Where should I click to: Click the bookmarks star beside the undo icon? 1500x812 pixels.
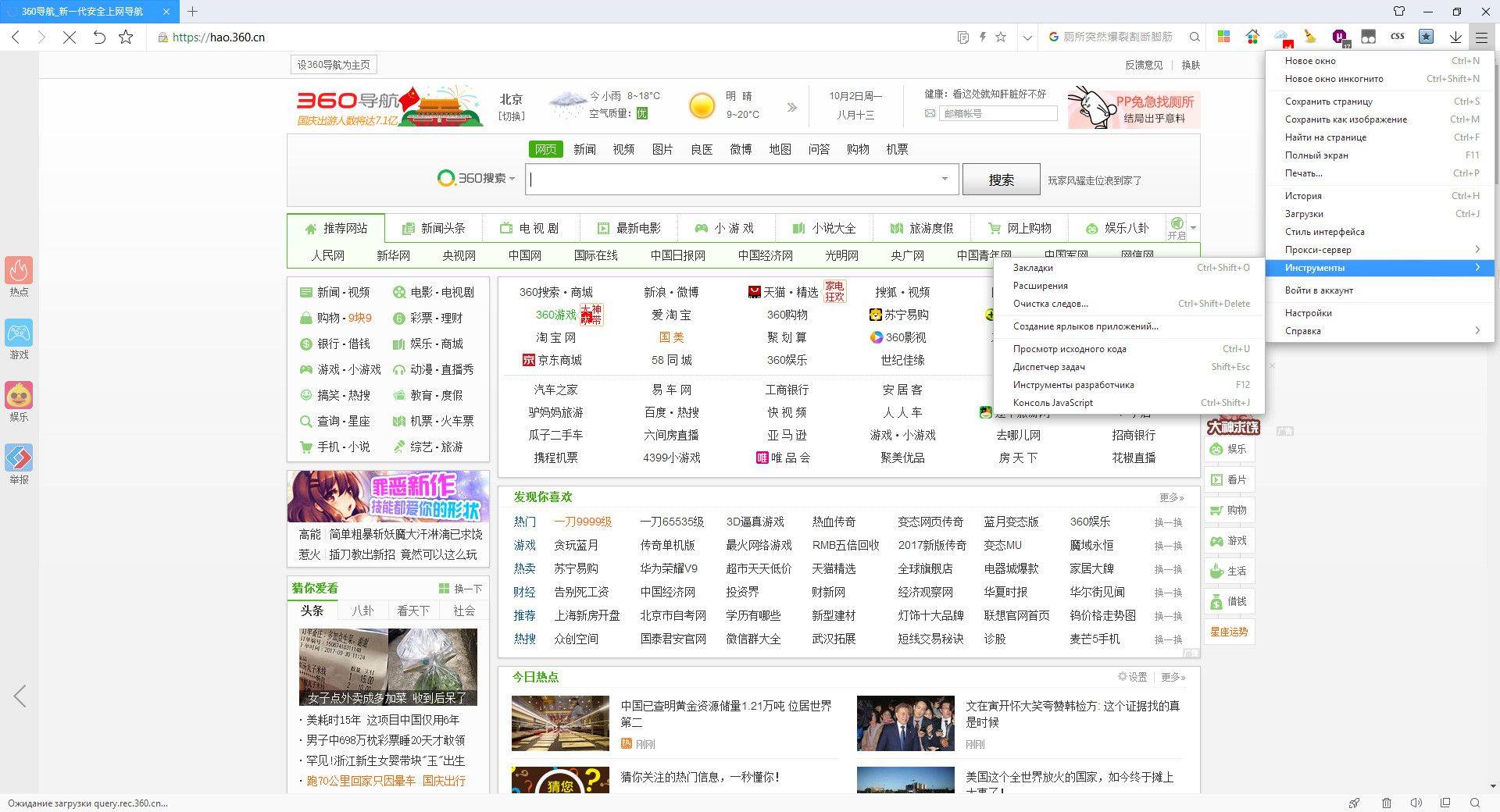point(126,37)
